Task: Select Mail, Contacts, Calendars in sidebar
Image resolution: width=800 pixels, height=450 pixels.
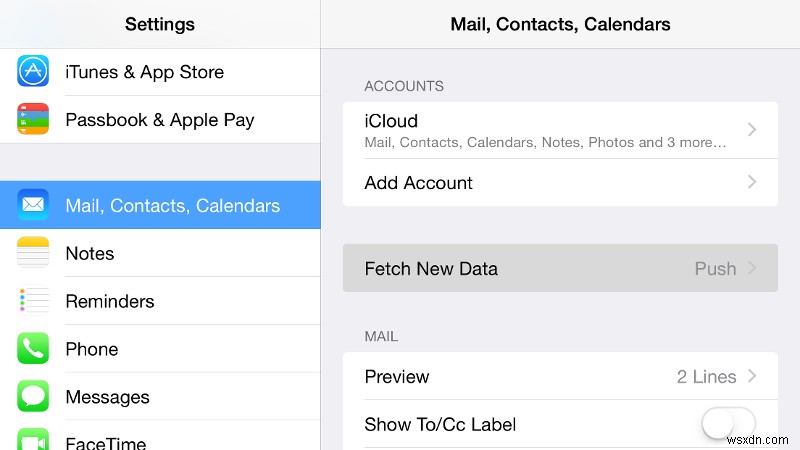Action: 172,206
